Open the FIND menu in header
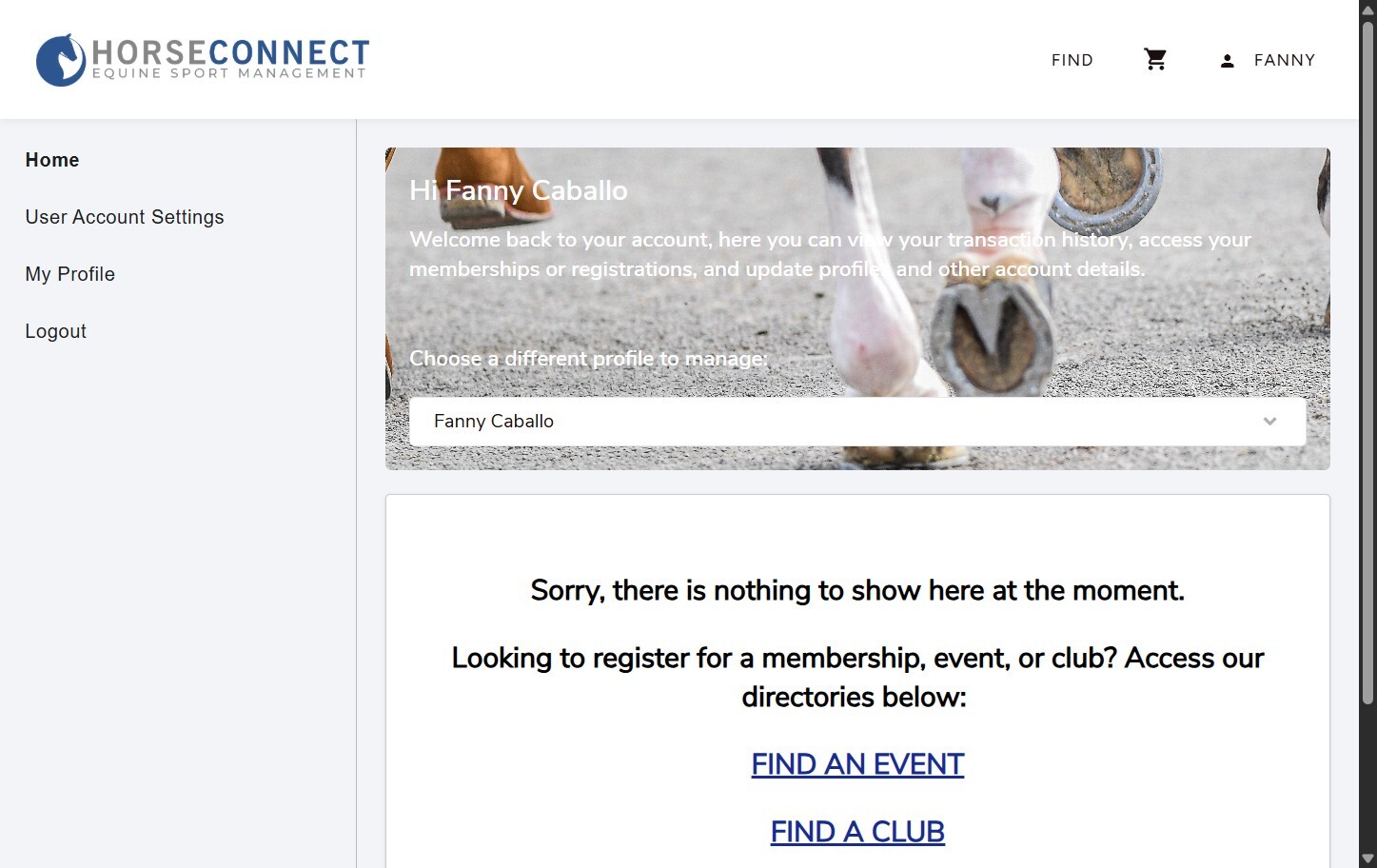Viewport: 1377px width, 868px height. tap(1072, 60)
